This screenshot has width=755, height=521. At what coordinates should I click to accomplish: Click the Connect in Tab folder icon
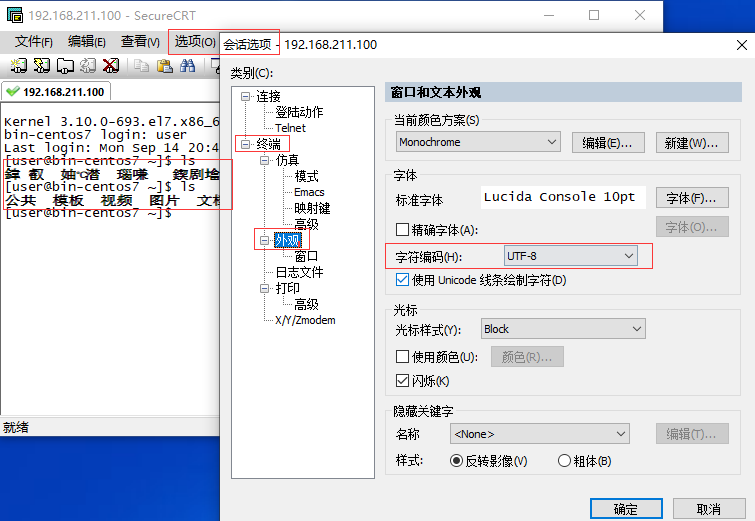[65, 65]
